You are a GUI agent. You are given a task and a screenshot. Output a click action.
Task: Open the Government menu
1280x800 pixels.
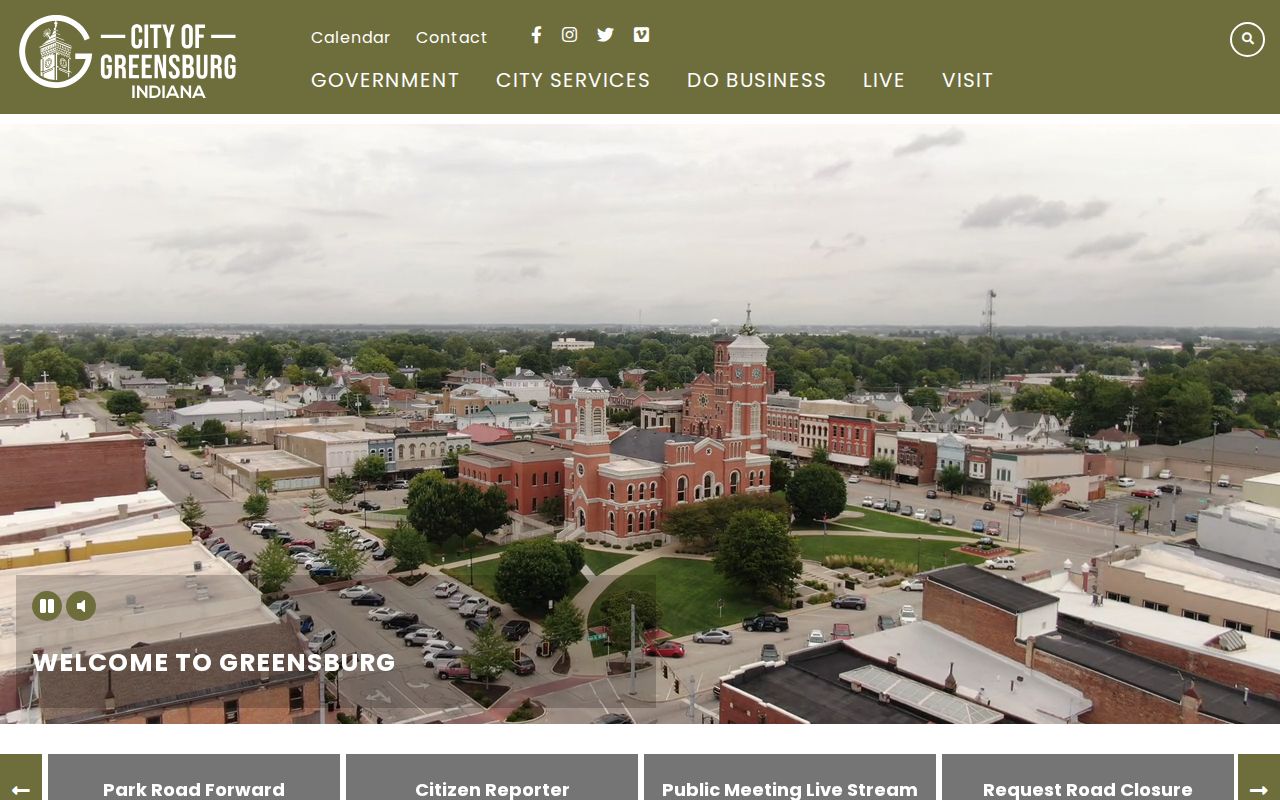(385, 80)
